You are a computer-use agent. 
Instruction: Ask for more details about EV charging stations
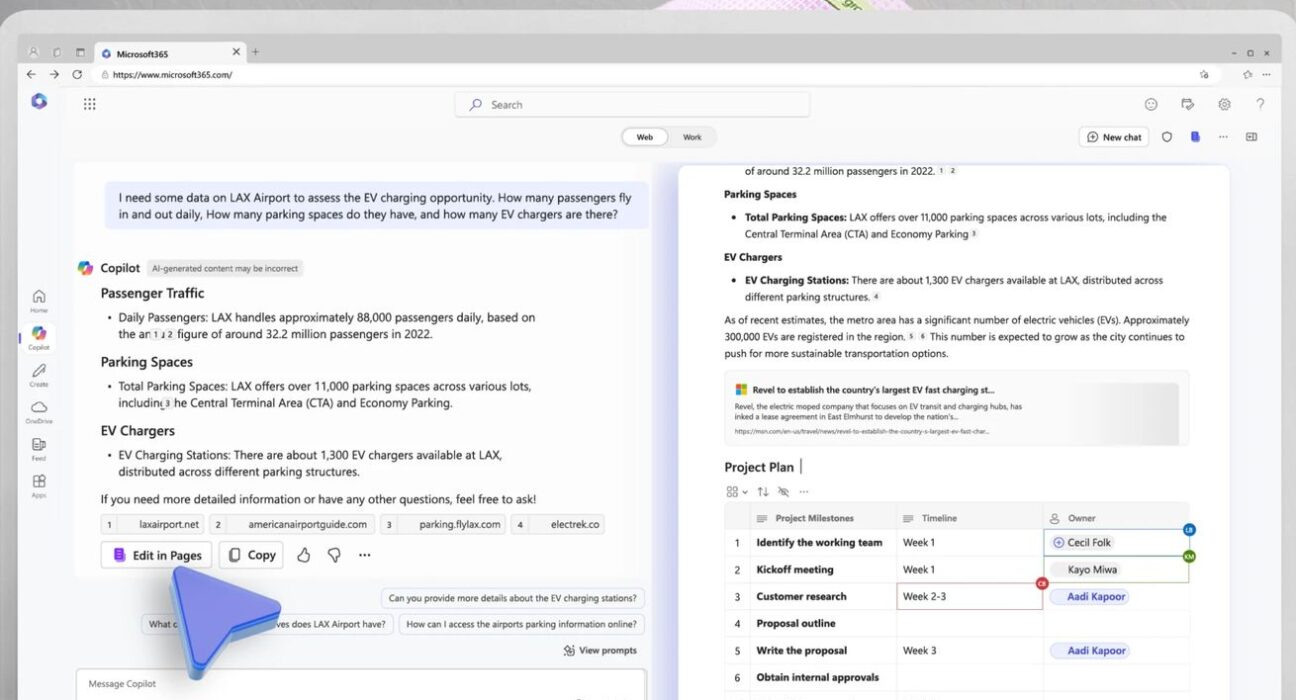[x=513, y=598]
